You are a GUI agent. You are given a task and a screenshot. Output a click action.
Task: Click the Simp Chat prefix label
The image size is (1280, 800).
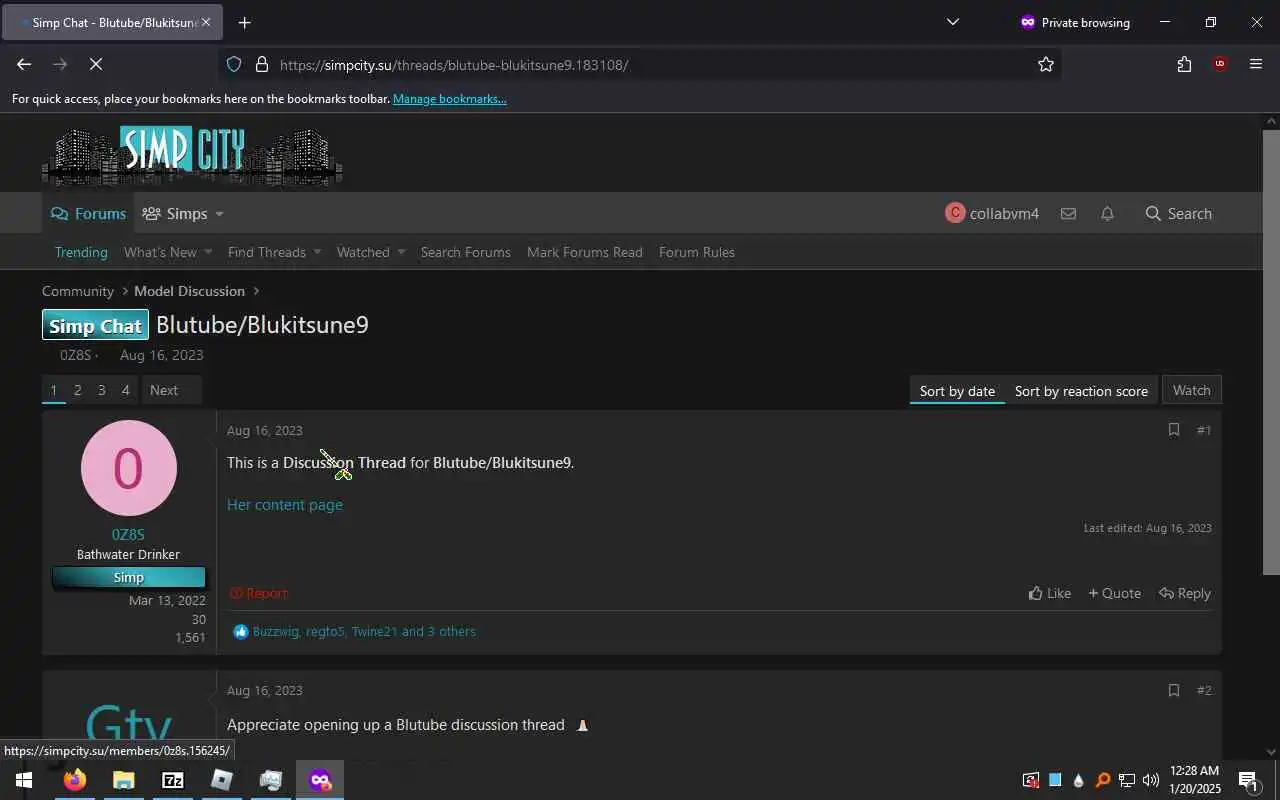(x=95, y=325)
